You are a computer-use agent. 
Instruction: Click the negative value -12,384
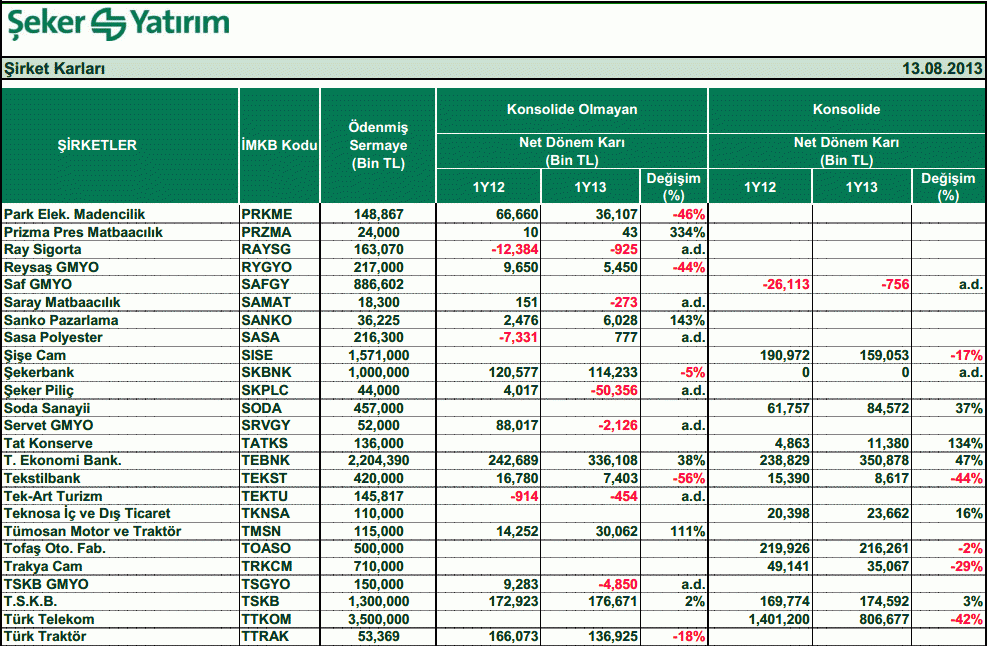(x=515, y=250)
